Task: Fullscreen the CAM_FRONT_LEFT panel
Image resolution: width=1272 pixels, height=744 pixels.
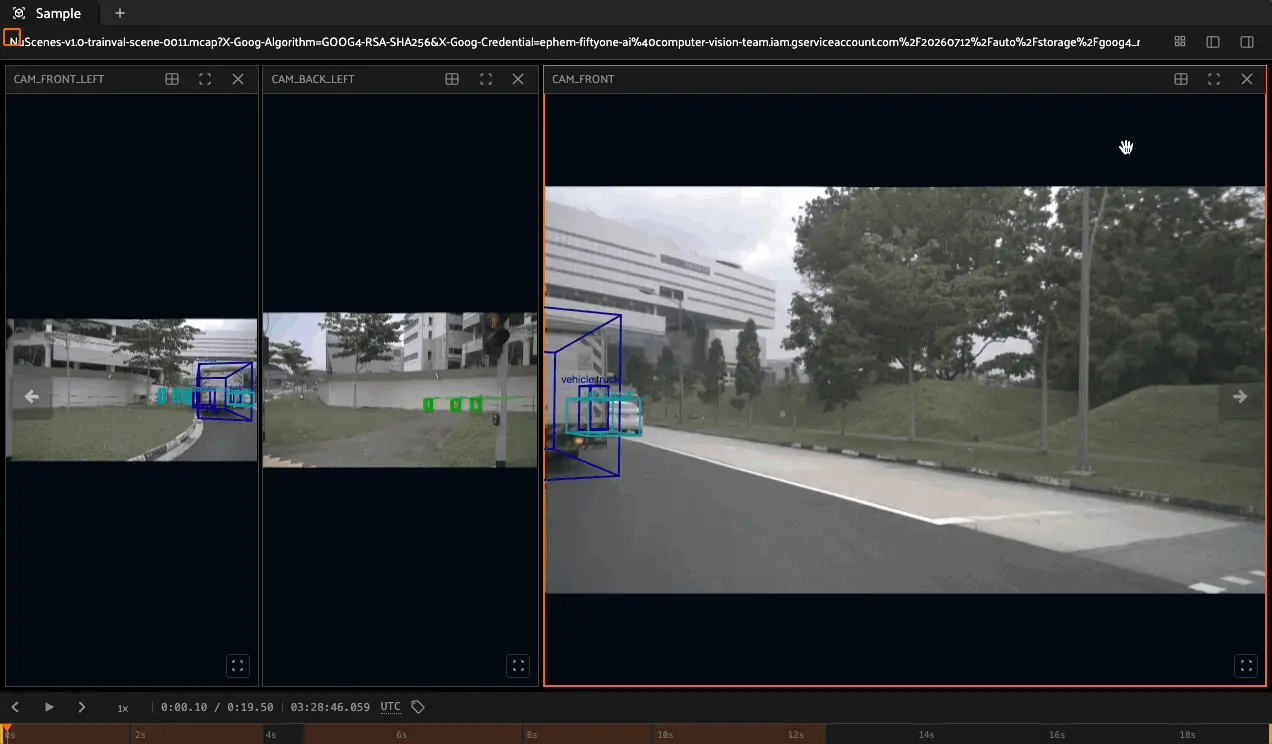Action: click(x=205, y=79)
